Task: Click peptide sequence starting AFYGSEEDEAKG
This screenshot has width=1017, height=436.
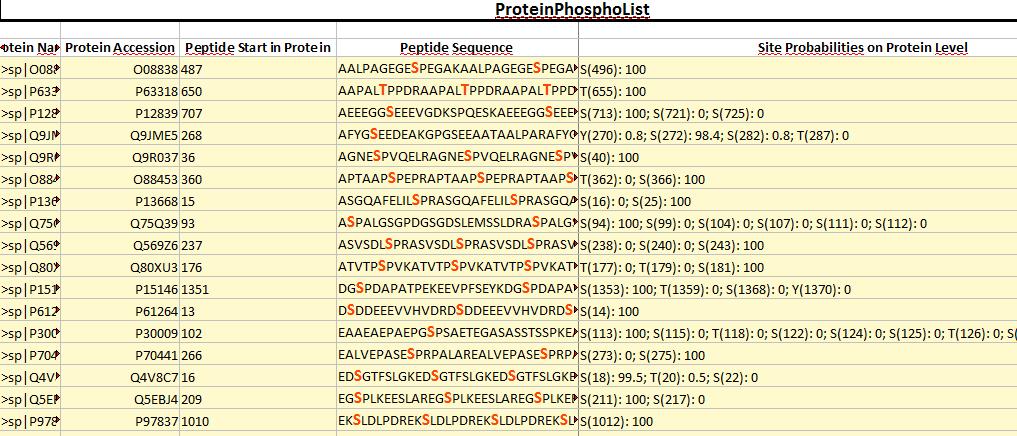Action: coord(457,136)
